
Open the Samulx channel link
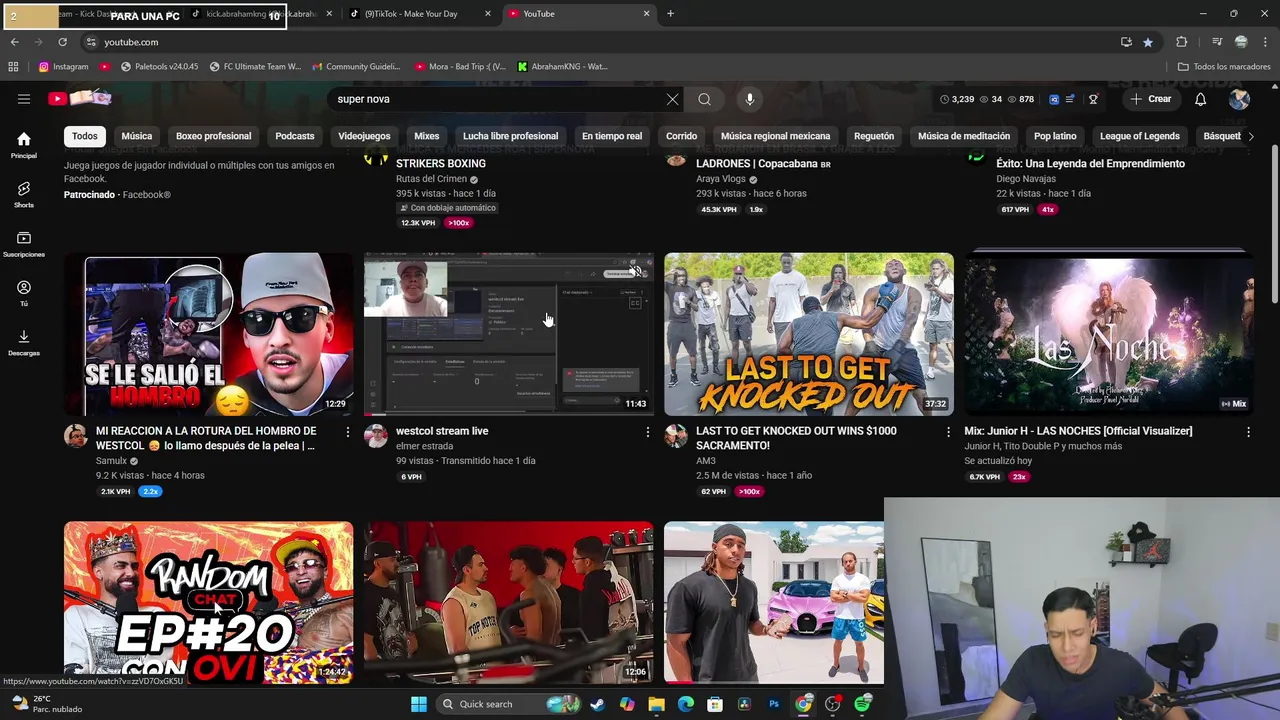pos(111,461)
